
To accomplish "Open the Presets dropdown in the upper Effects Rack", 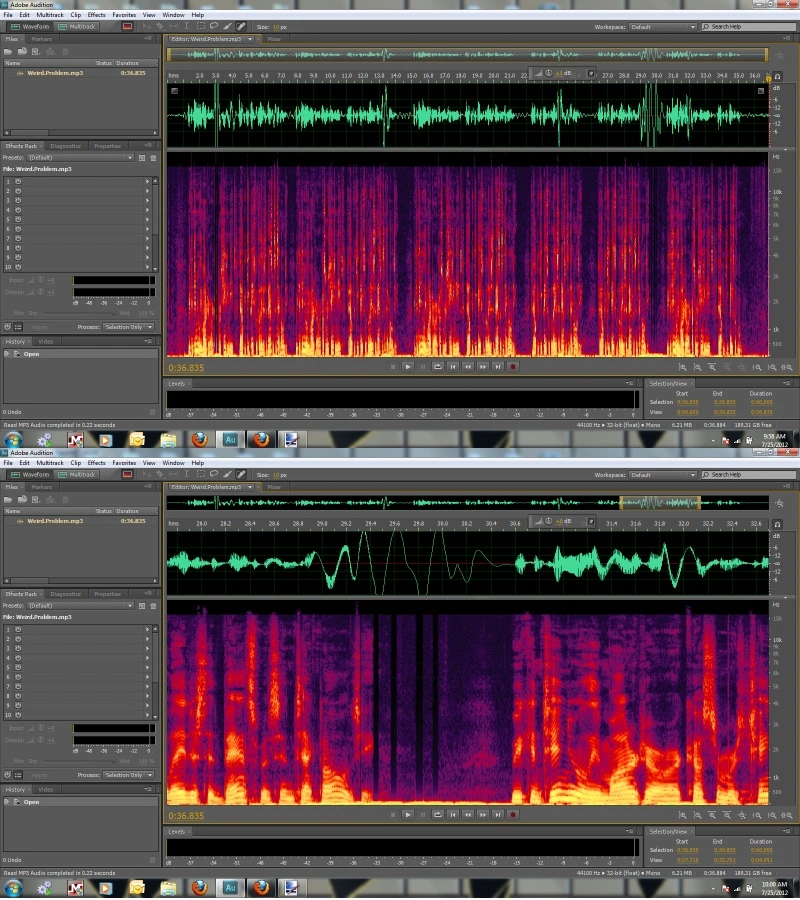I will [x=80, y=158].
